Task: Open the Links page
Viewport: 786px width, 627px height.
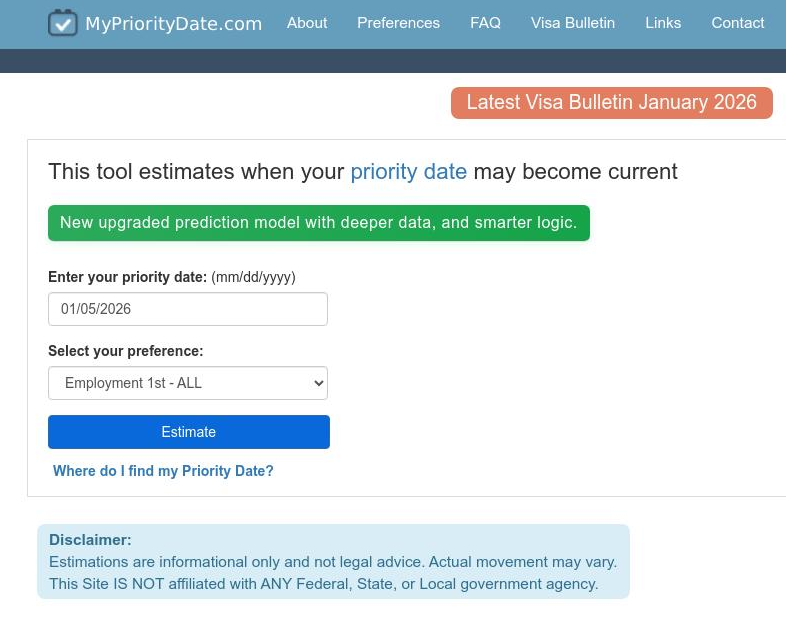Action: point(663,23)
